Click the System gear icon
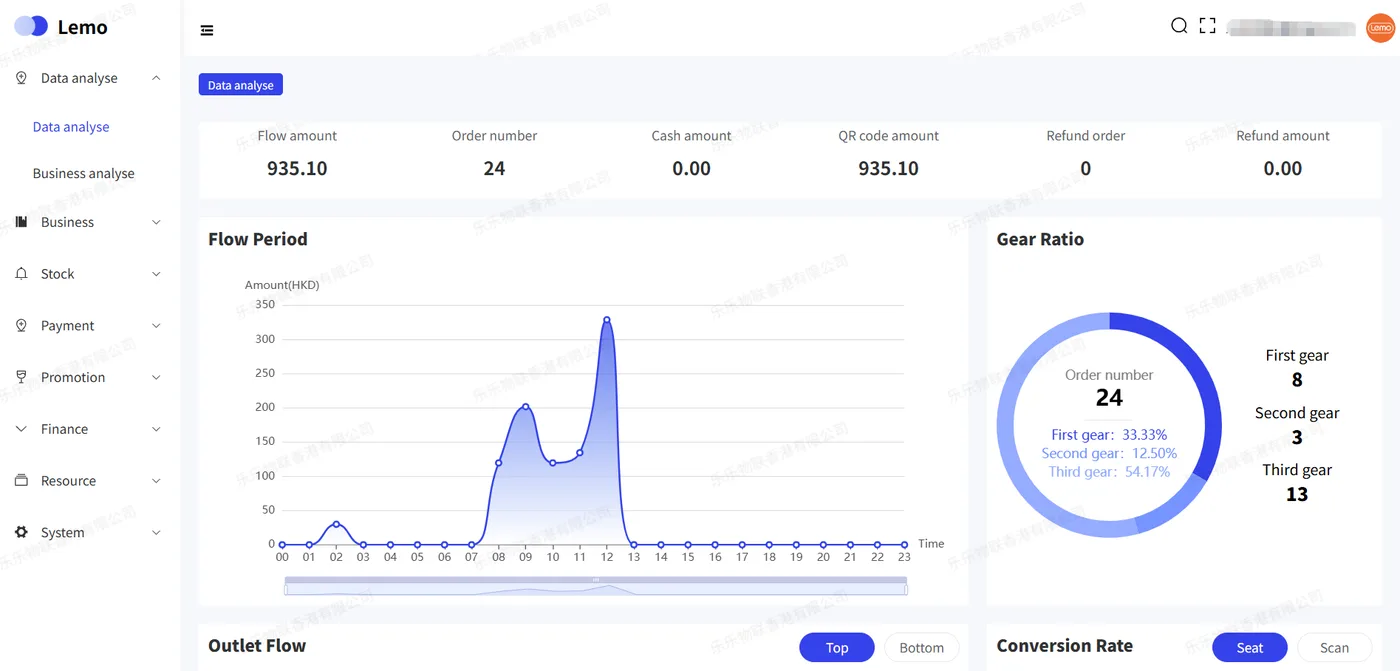1400x671 pixels. point(21,533)
